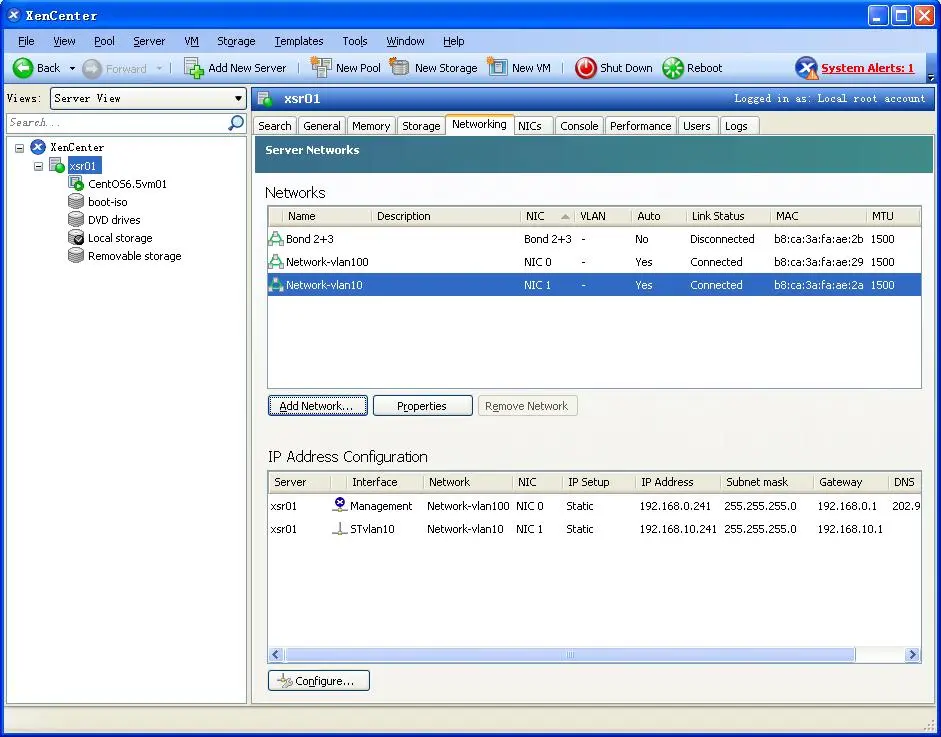Click the Back arrow icon
The height and width of the screenshot is (737, 941).
[x=23, y=68]
